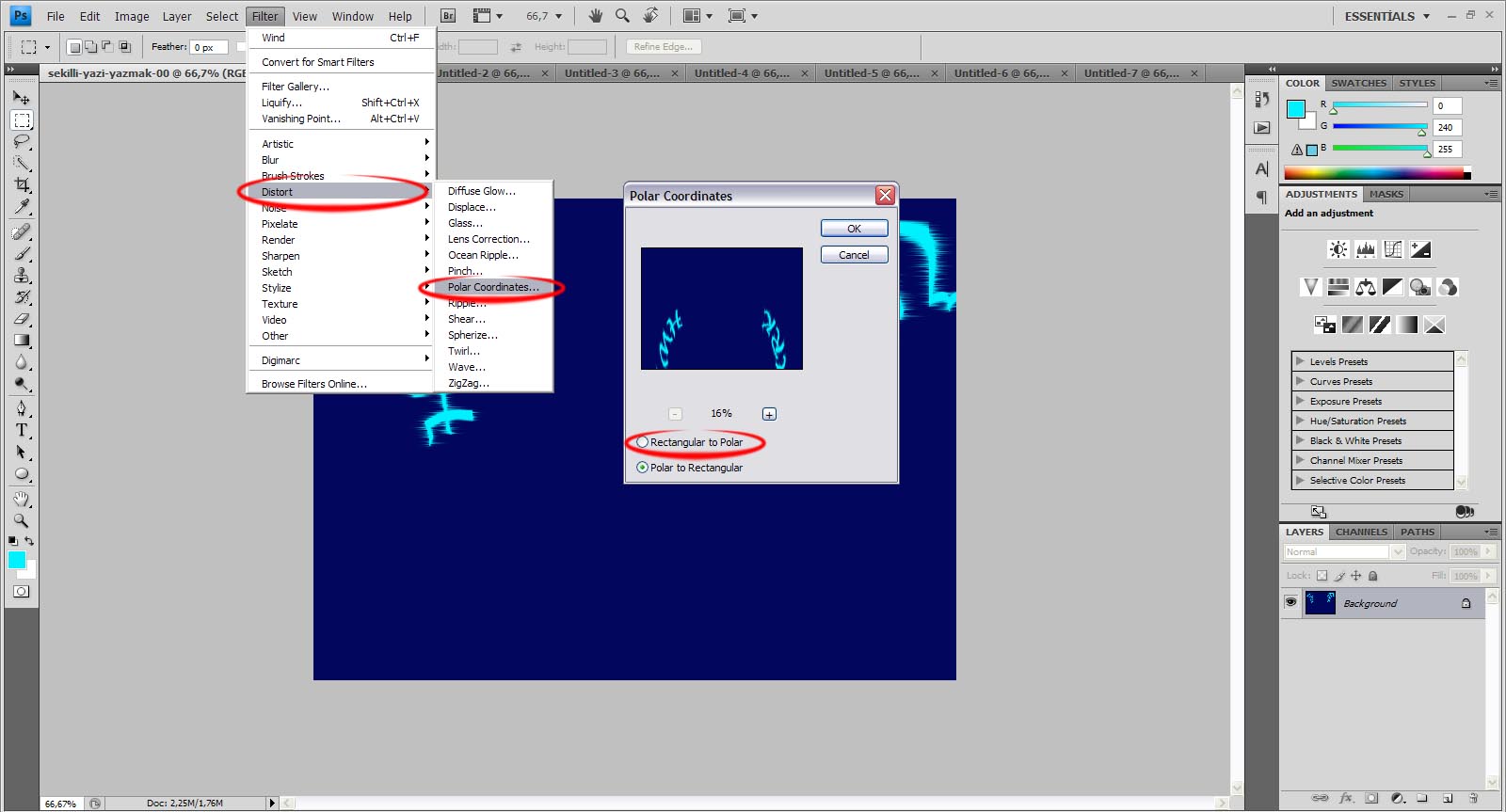Click the layer style fx icon
Screen dimensions: 1506x812
(x=1346, y=798)
